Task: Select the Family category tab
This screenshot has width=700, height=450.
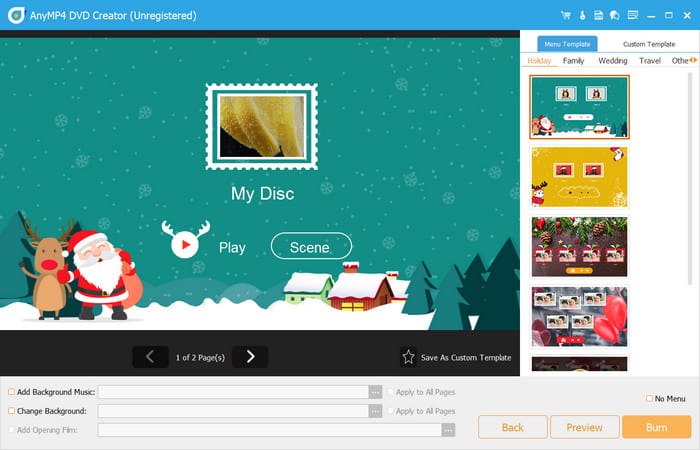Action: [573, 61]
